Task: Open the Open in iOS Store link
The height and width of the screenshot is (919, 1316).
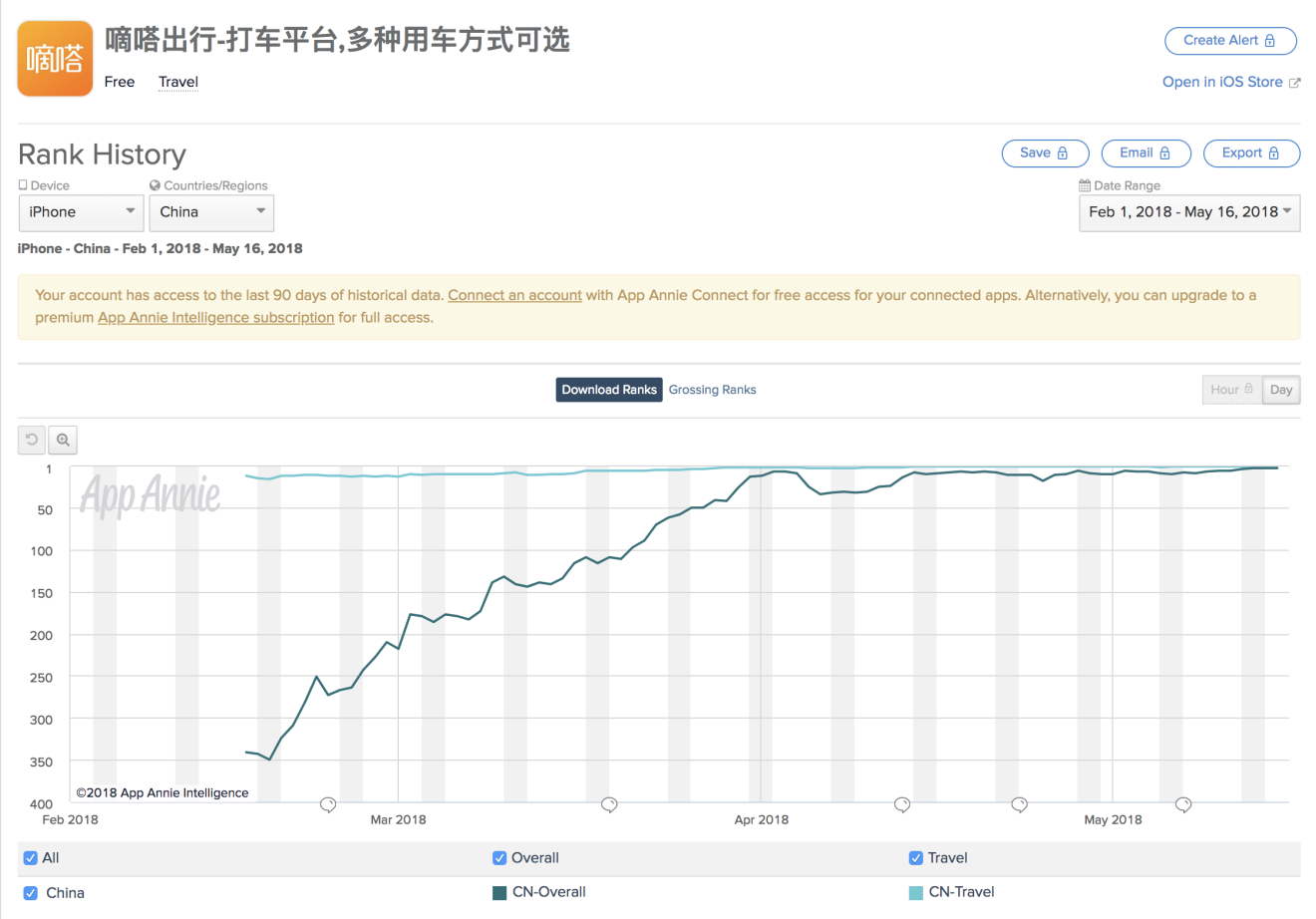Action: pyautogui.click(x=1222, y=82)
